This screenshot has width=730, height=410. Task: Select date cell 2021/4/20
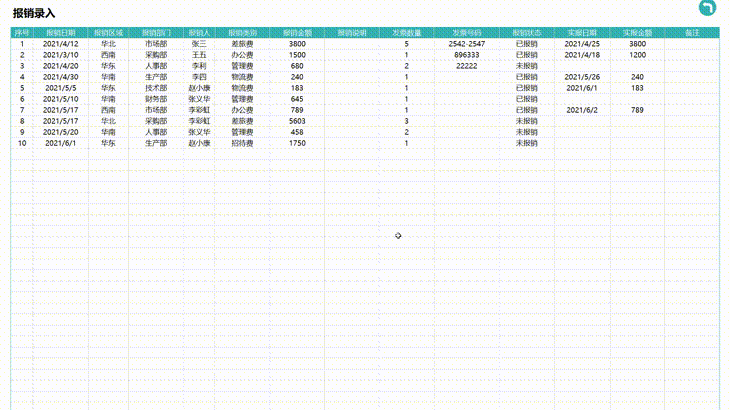coord(61,66)
